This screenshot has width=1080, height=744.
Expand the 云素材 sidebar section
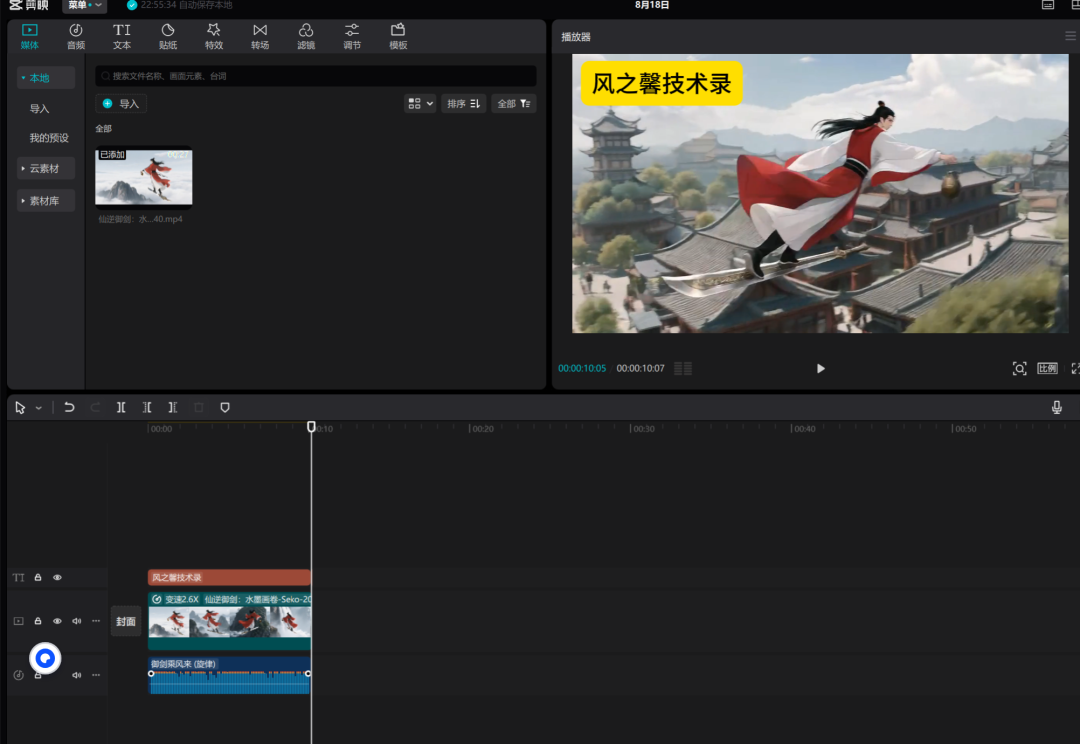pos(45,169)
